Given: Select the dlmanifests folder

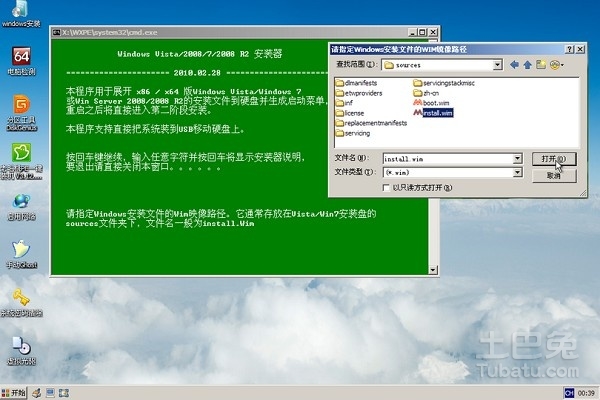Looking at the screenshot, I should click(356, 83).
